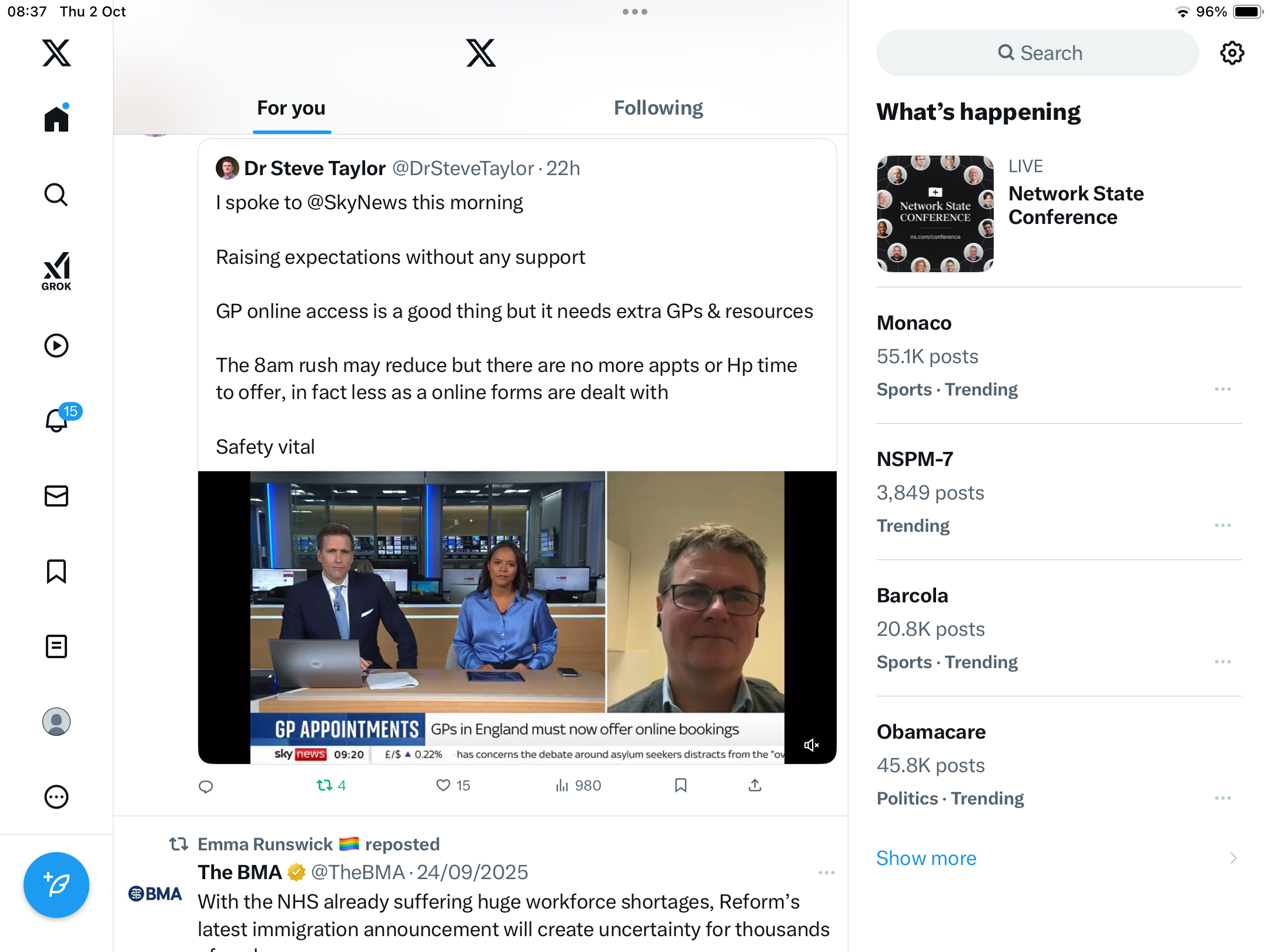
Task: Open options menu on The BMA post
Action: tap(826, 873)
